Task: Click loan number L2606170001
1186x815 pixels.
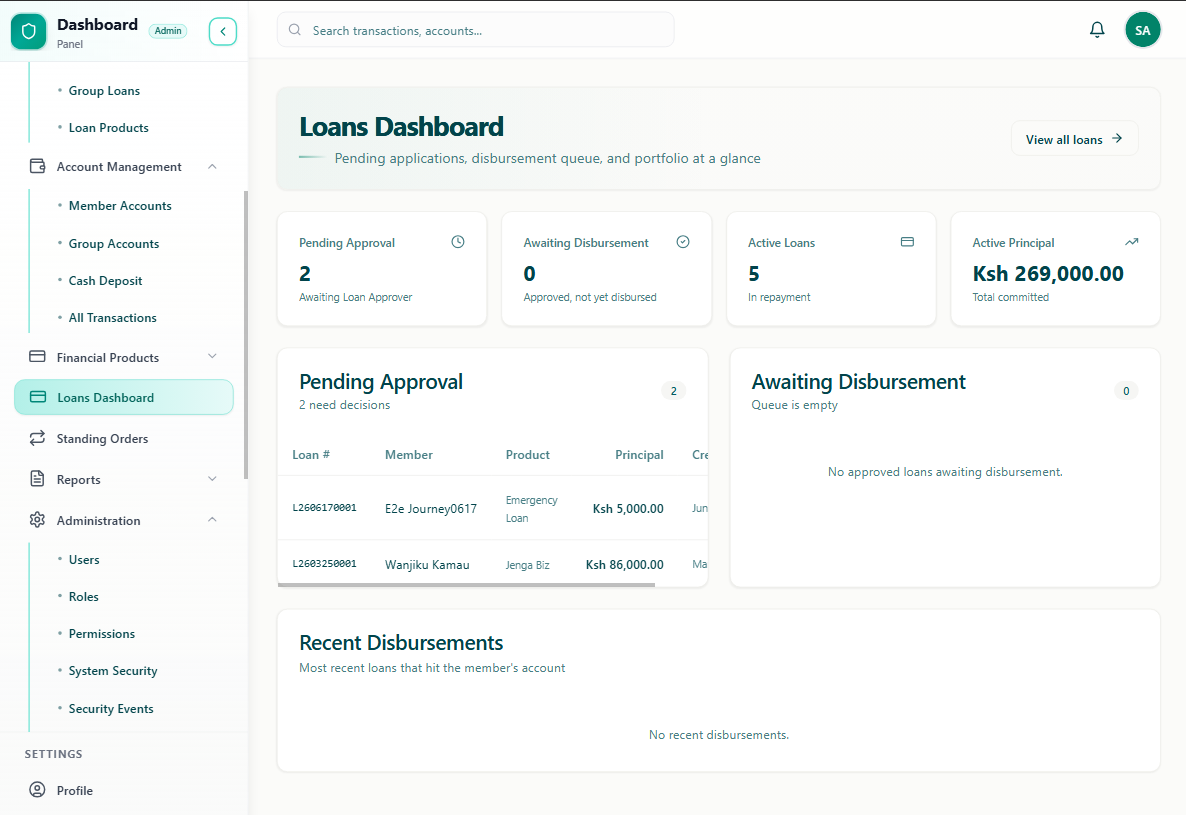Action: pyautogui.click(x=324, y=508)
